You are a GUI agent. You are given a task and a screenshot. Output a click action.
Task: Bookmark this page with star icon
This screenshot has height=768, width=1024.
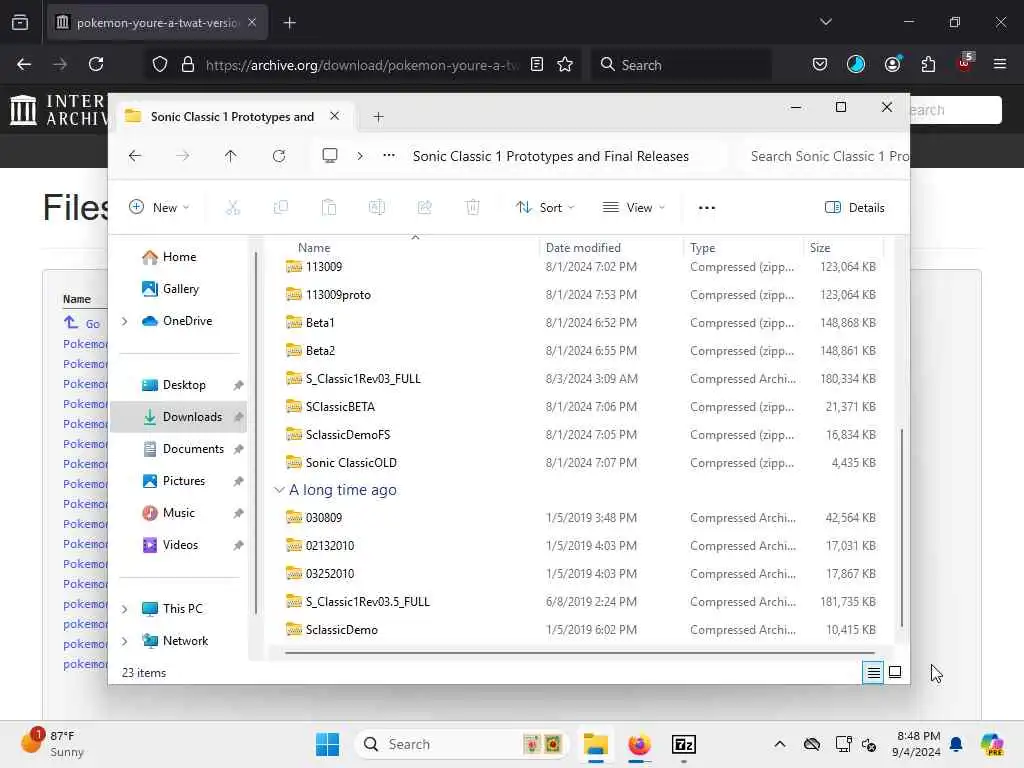click(x=565, y=64)
